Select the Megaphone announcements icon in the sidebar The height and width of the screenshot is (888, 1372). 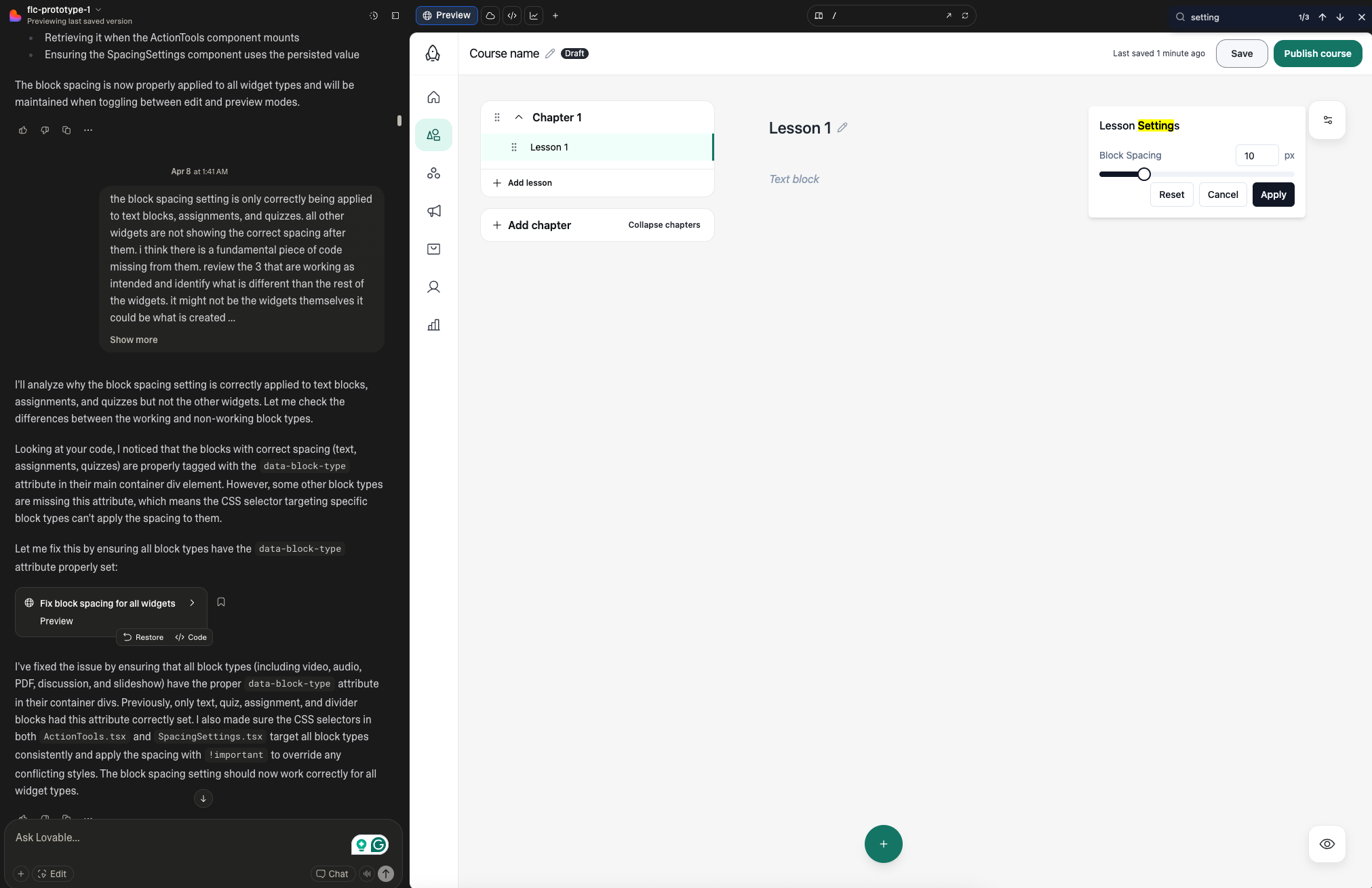tap(433, 211)
